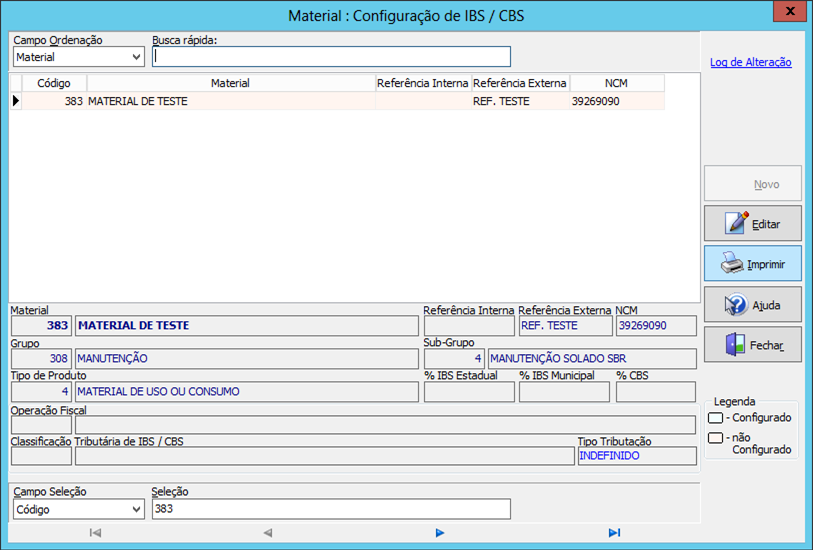Sort by the Código column header
Image resolution: width=813 pixels, height=551 pixels.
[x=54, y=83]
